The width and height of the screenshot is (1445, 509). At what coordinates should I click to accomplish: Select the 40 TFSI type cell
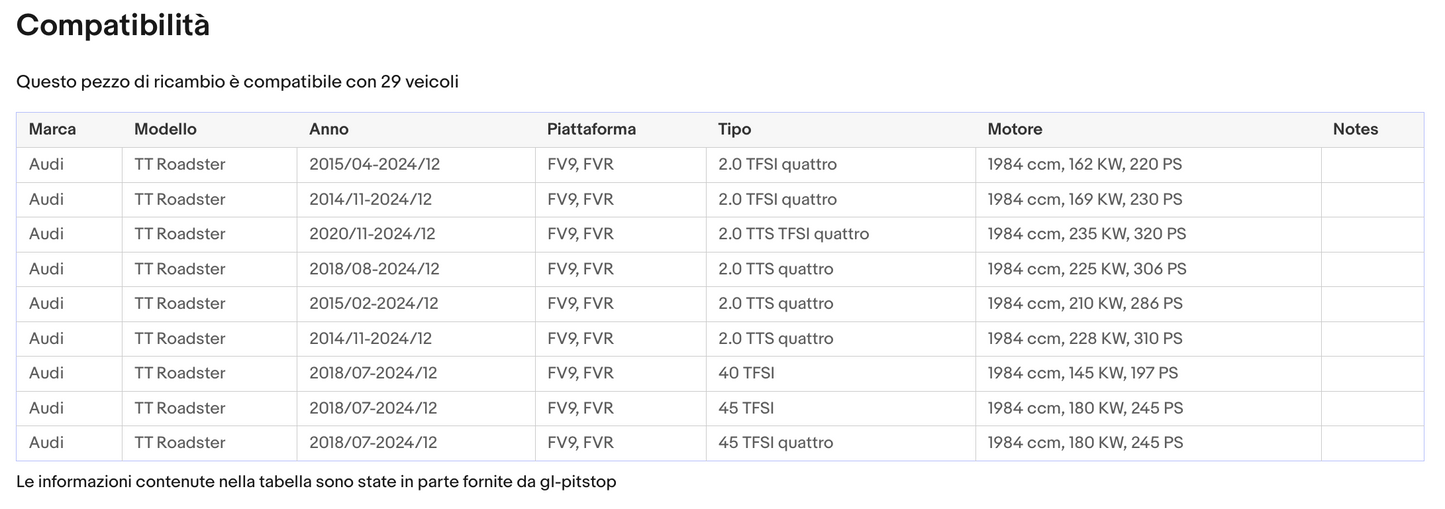point(746,373)
